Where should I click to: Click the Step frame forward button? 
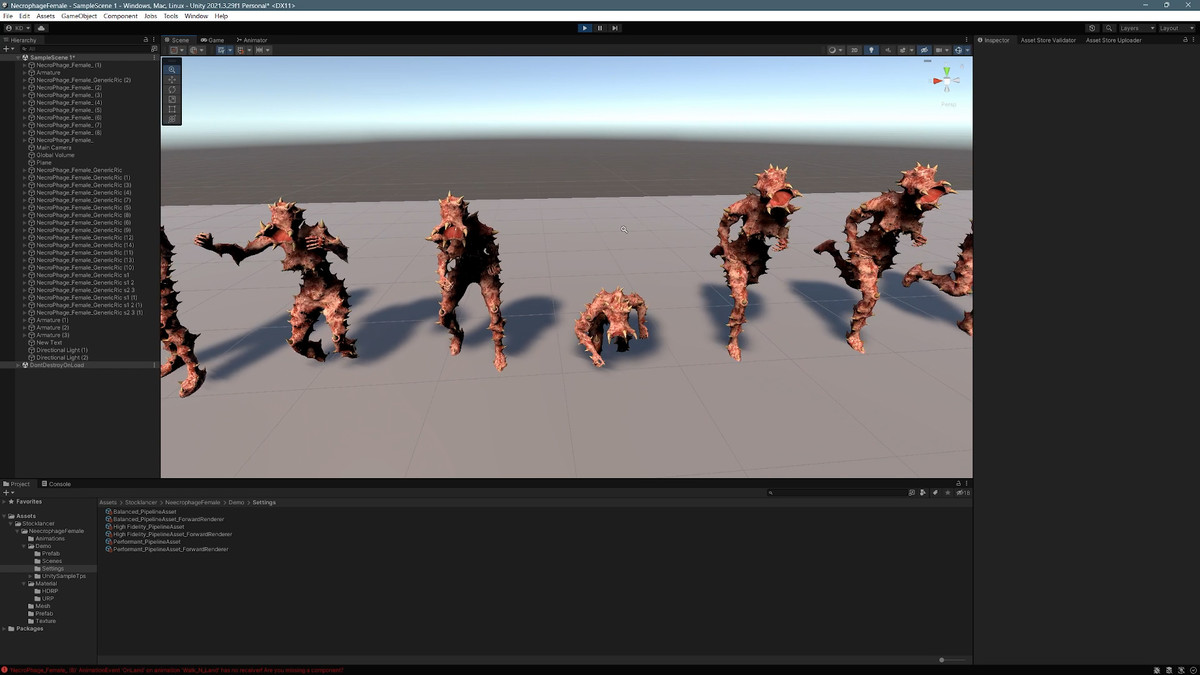point(615,28)
